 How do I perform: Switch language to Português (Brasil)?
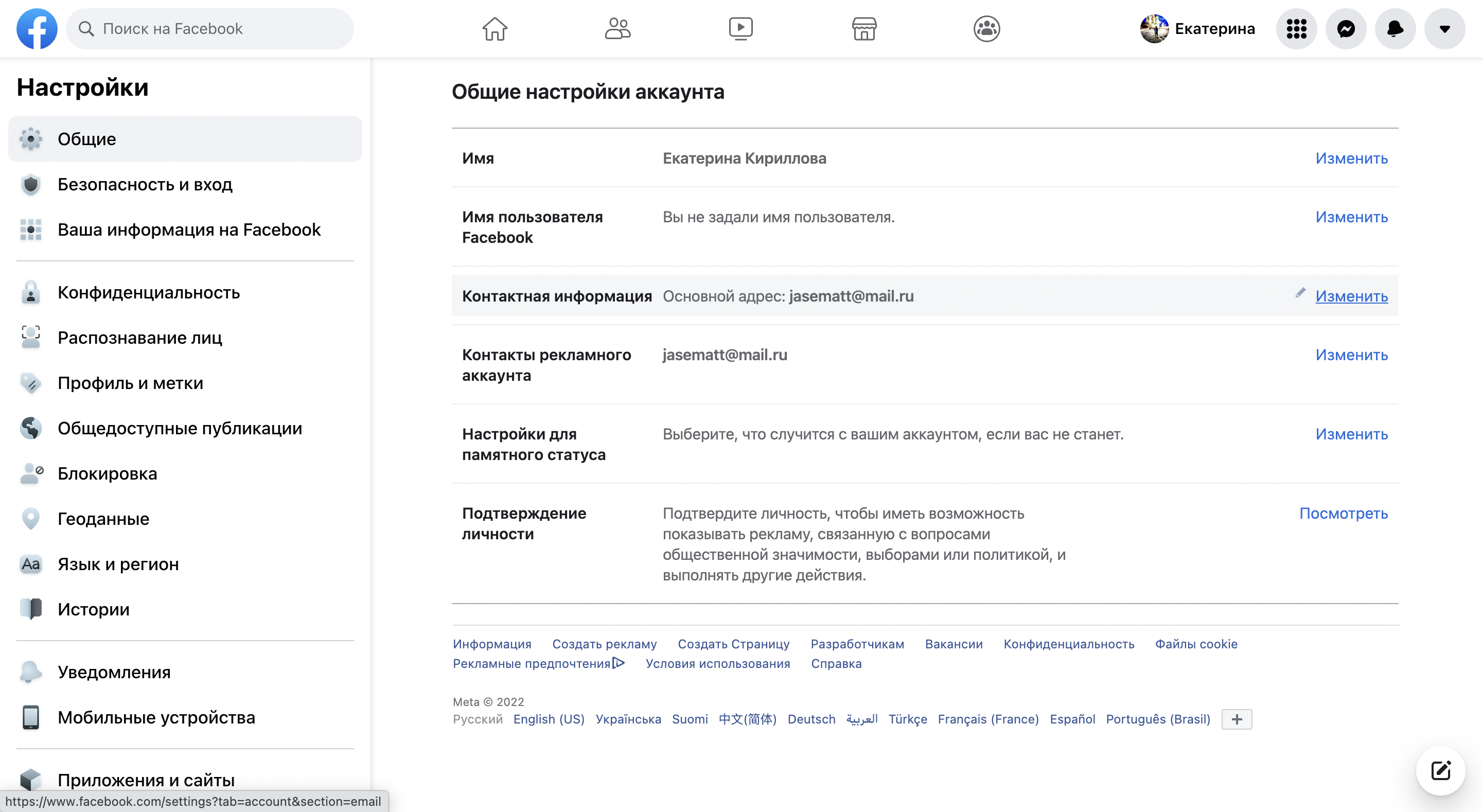pyautogui.click(x=1158, y=719)
